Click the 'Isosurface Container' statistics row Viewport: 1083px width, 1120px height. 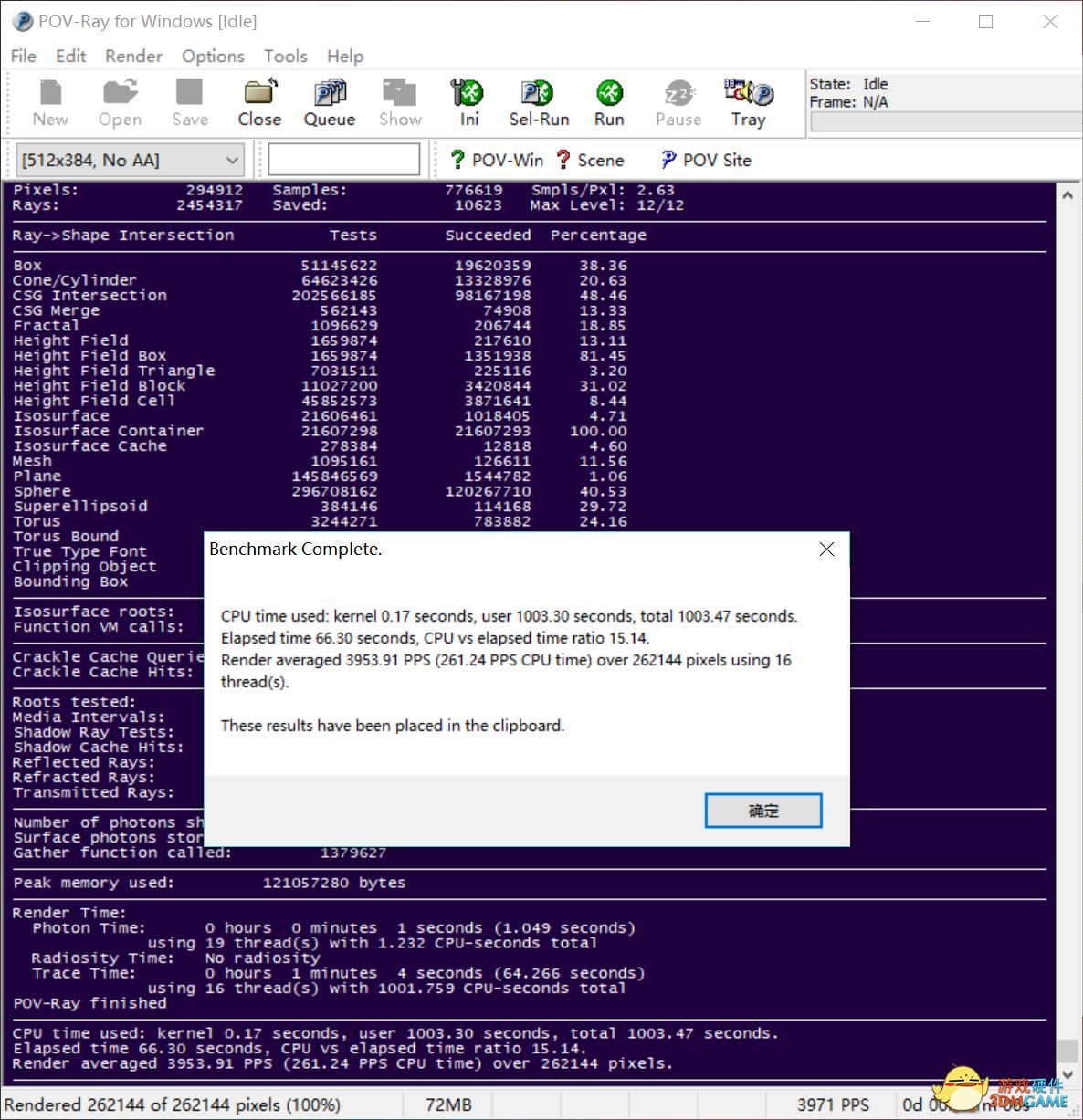pyautogui.click(x=320, y=431)
